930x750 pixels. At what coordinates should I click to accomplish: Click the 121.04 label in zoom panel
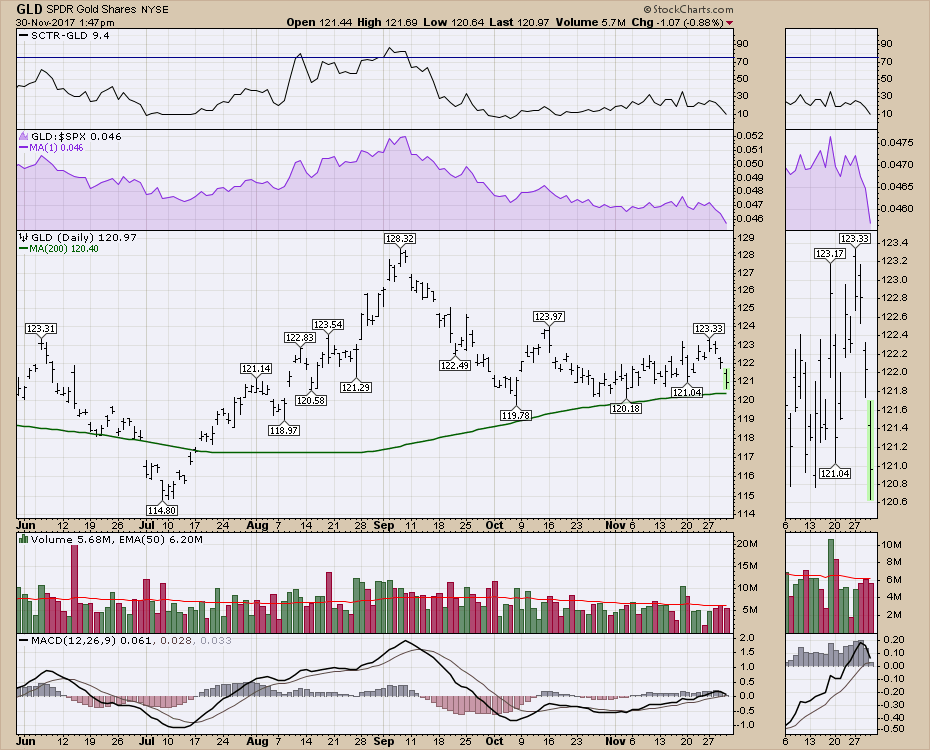835,473
